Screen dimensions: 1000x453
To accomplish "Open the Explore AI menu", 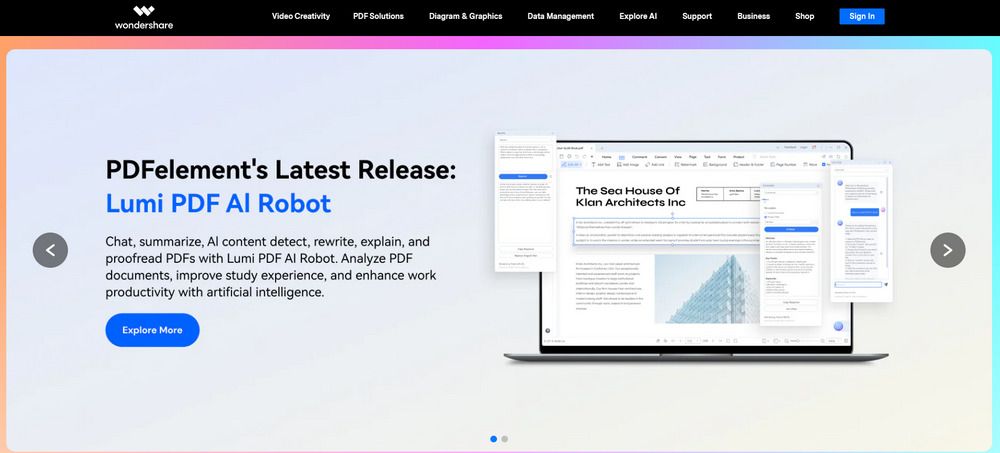I will click(x=638, y=16).
